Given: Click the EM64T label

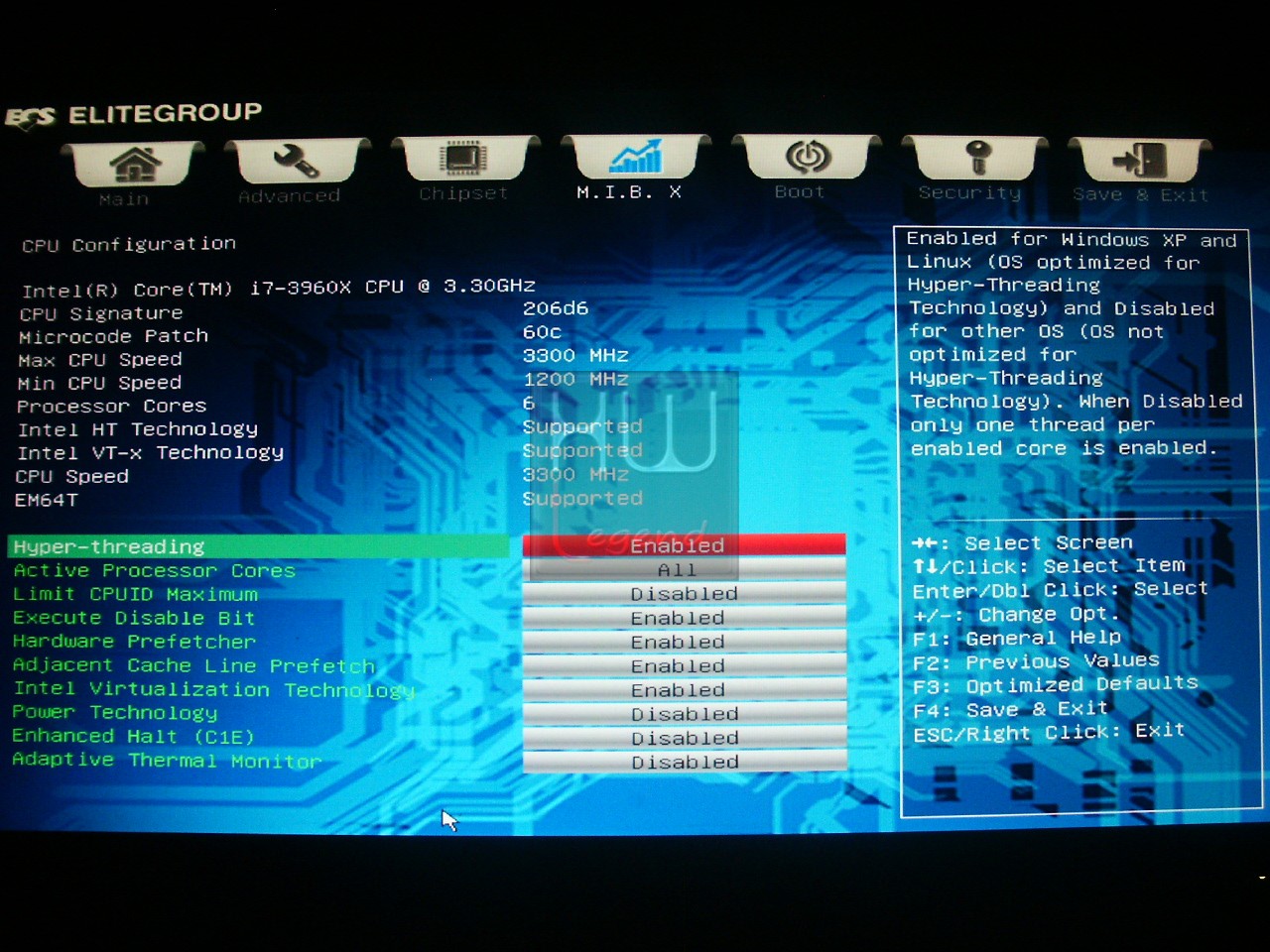Looking at the screenshot, I should (x=46, y=500).
